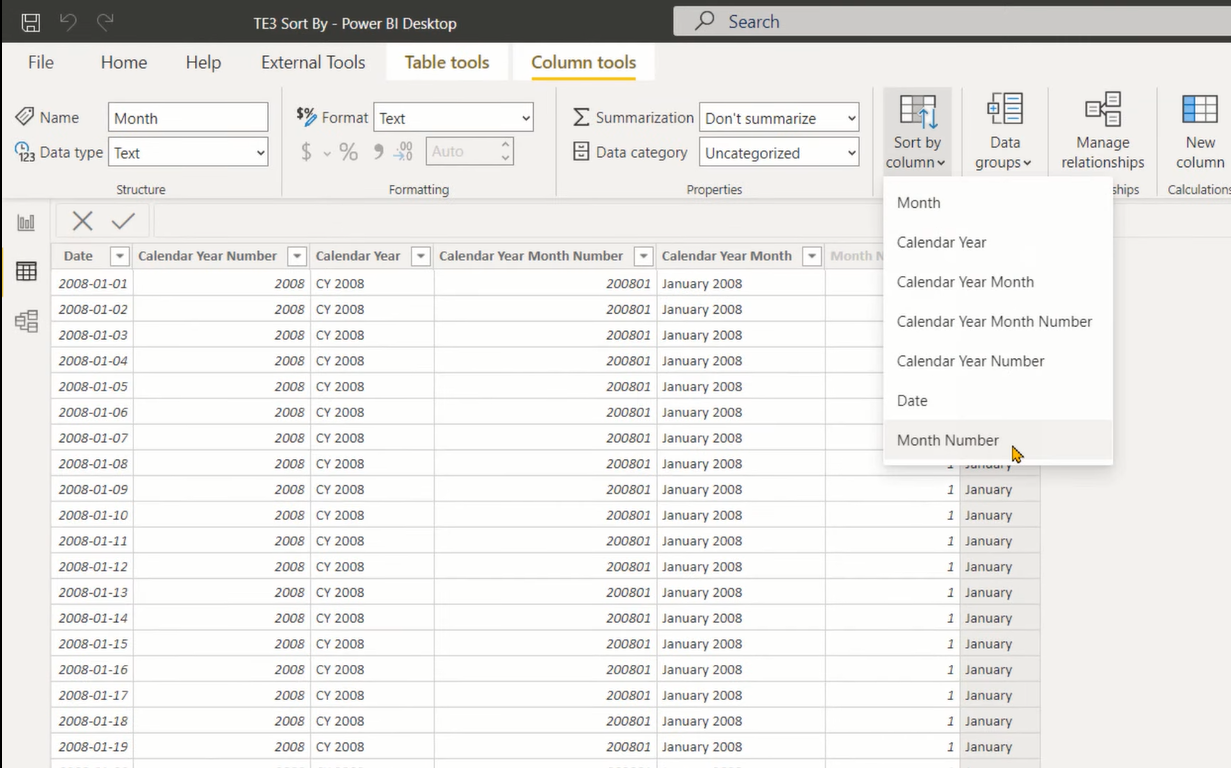
Task: Commit formula with the checkmark icon
Action: 123,221
